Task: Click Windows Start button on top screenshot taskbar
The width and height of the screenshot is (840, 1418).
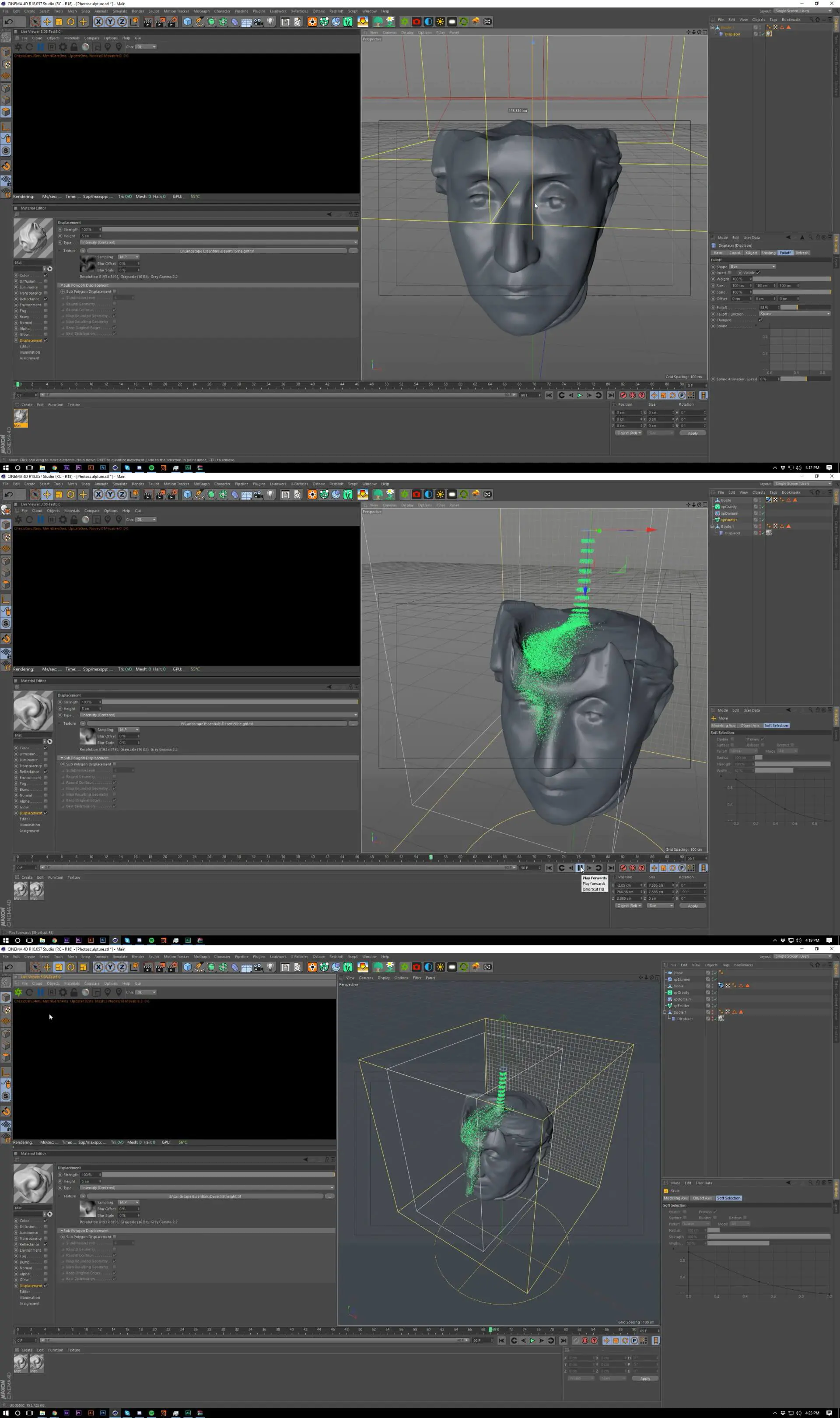Action: (6, 467)
